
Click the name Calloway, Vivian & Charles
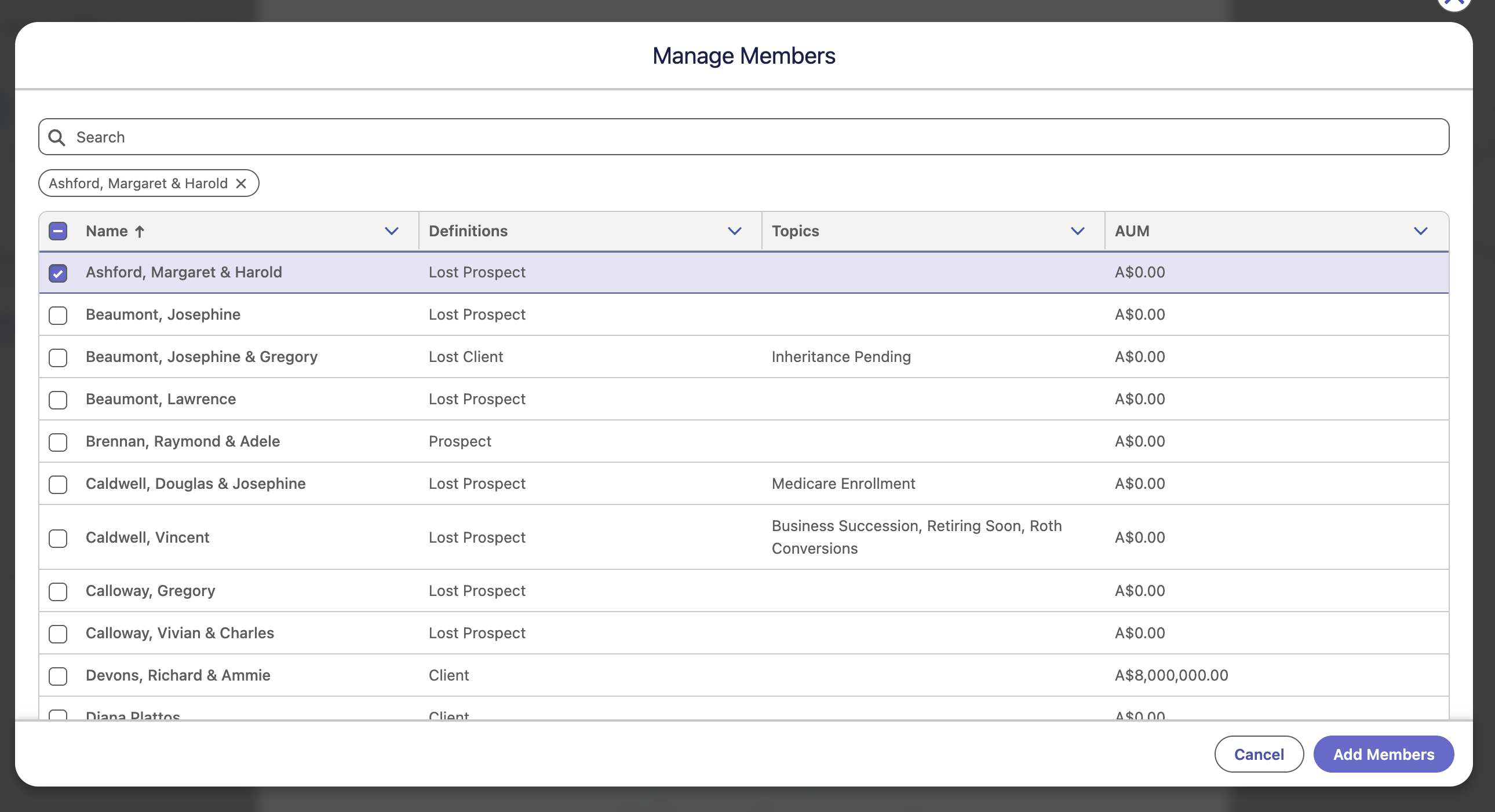(x=180, y=633)
